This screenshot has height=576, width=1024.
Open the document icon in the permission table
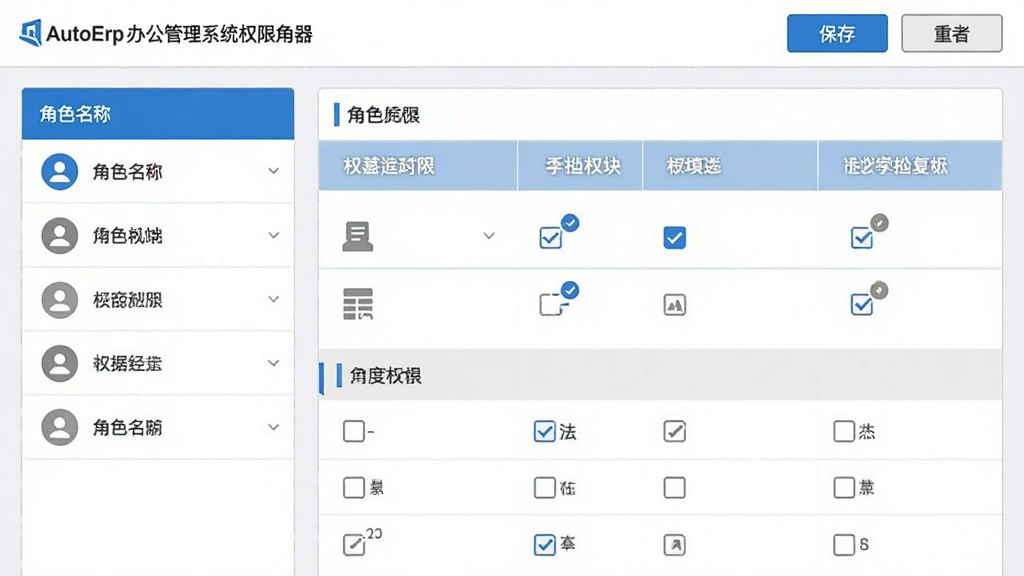pyautogui.click(x=358, y=236)
